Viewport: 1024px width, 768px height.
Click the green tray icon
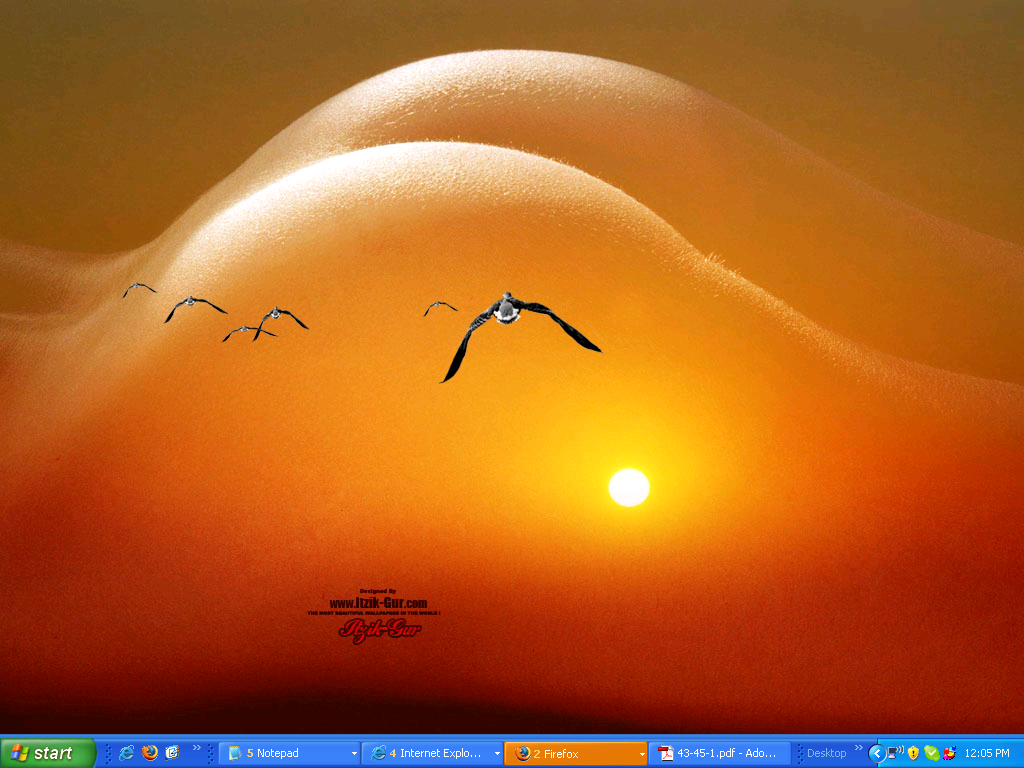(931, 753)
